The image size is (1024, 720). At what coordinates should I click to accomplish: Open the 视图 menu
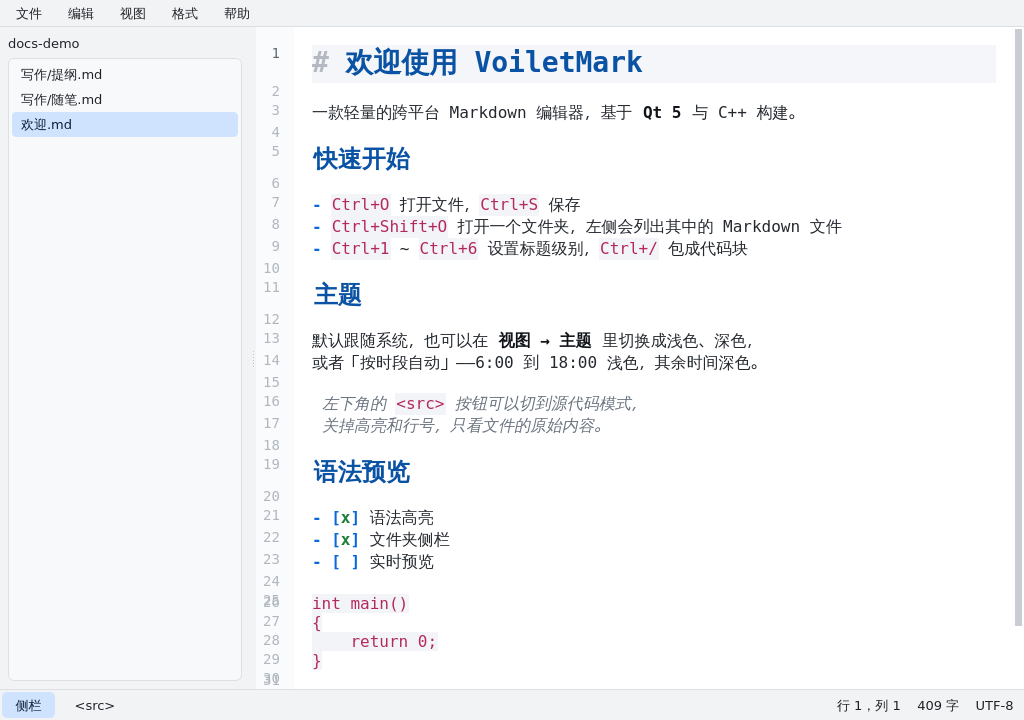coord(133,14)
